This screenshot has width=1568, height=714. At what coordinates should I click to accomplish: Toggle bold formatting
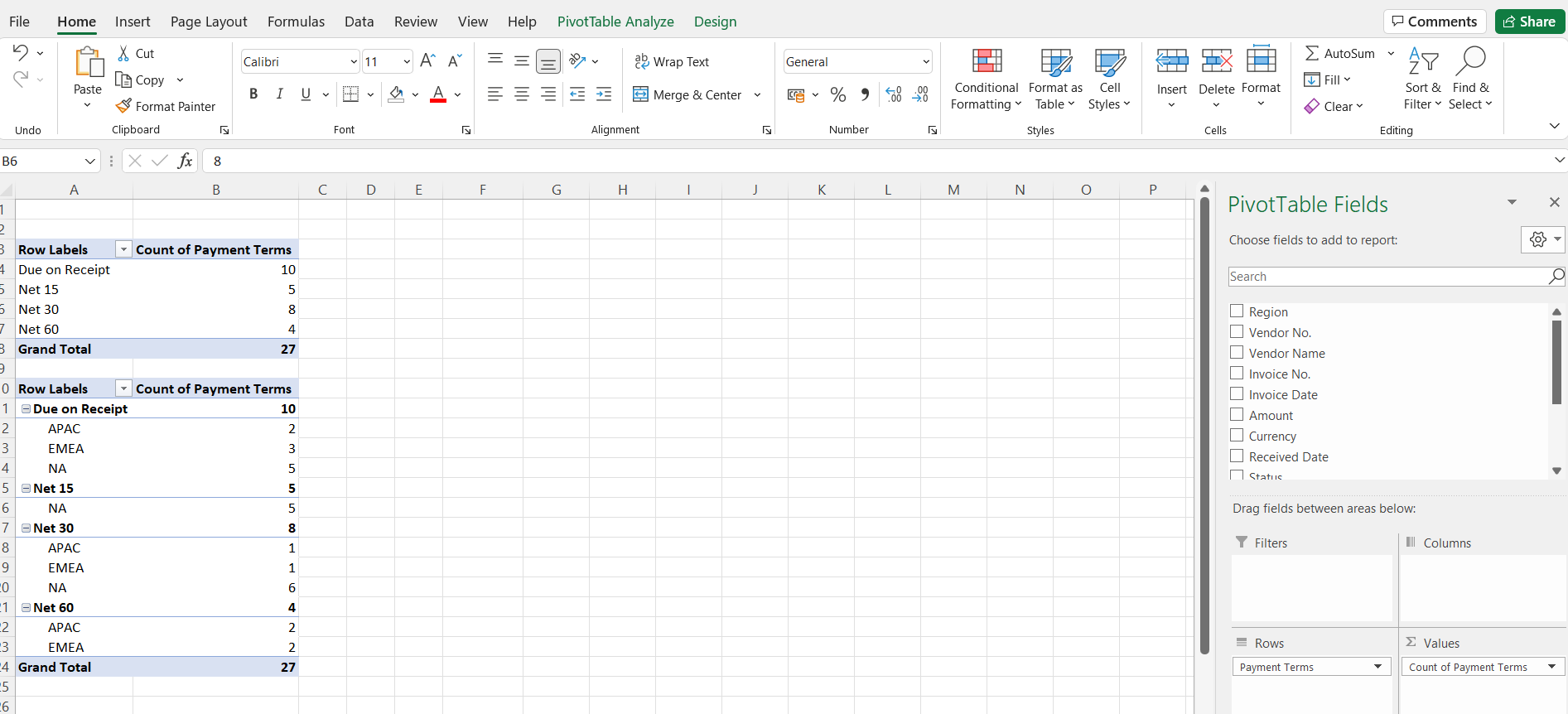[x=253, y=94]
